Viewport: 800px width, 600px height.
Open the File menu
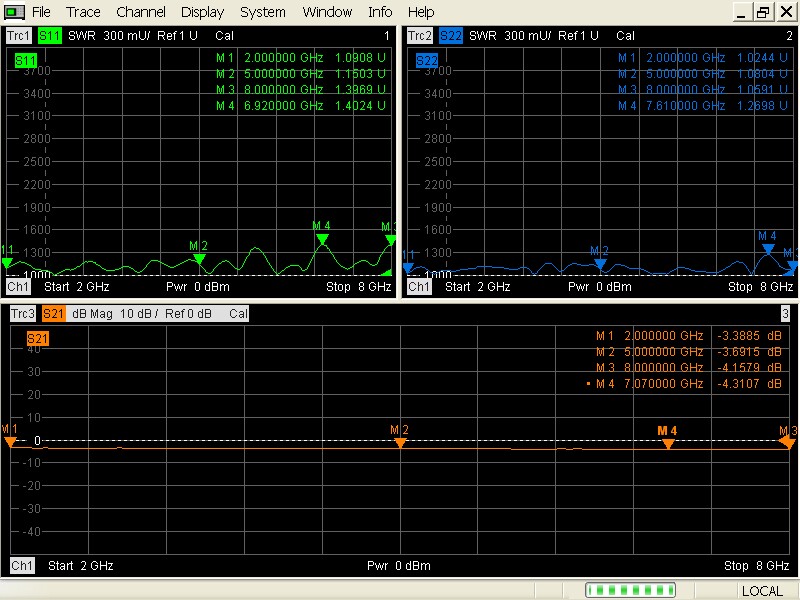(41, 12)
